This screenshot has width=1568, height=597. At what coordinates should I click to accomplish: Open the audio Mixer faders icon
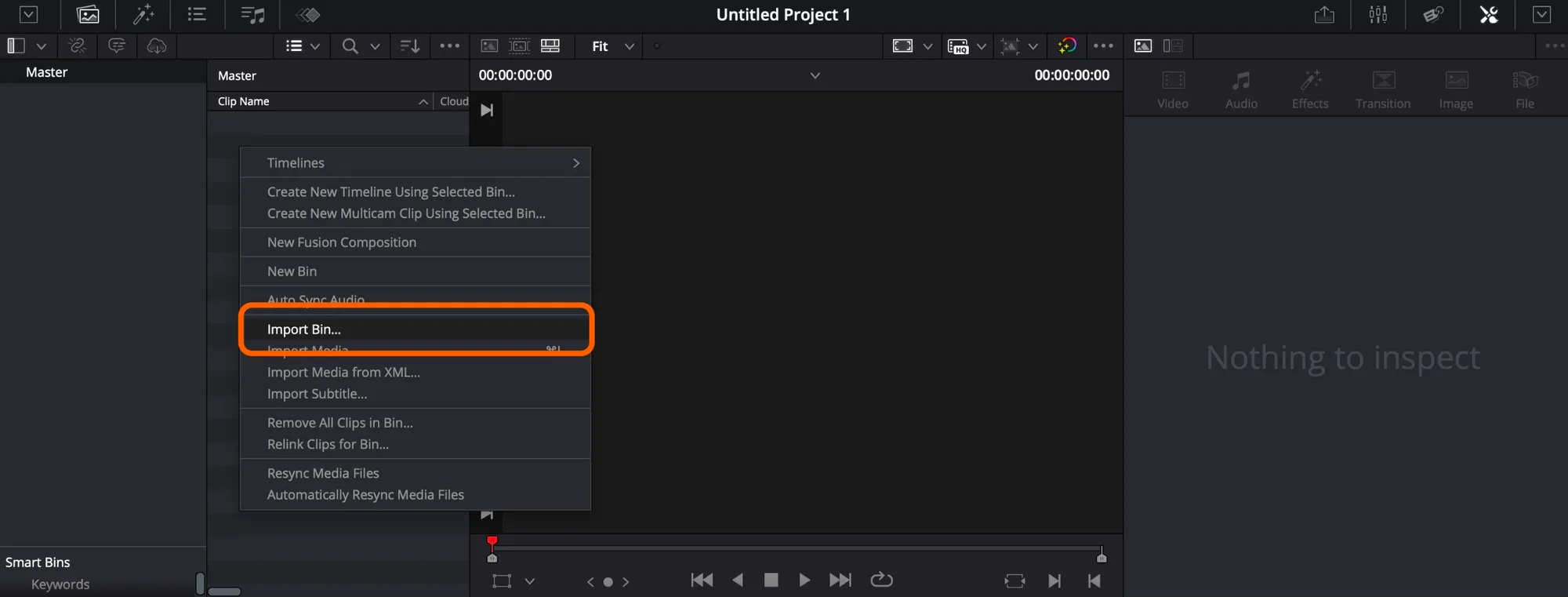point(1378,14)
